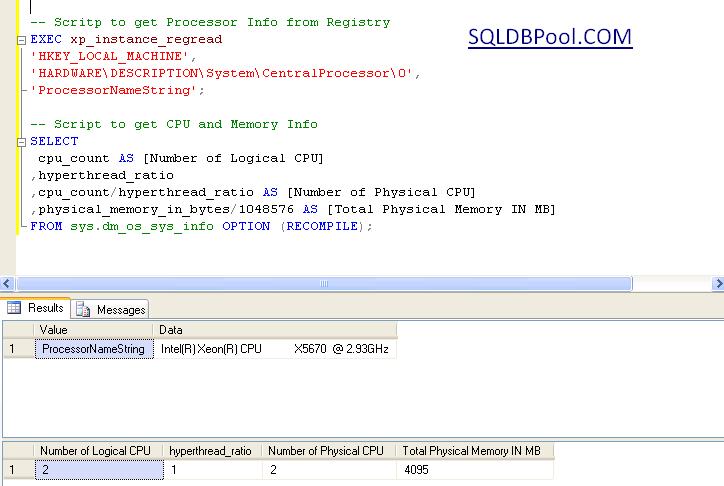Viewport: 724px width, 486px height.
Task: Select the Results tab
Action: tap(37, 309)
